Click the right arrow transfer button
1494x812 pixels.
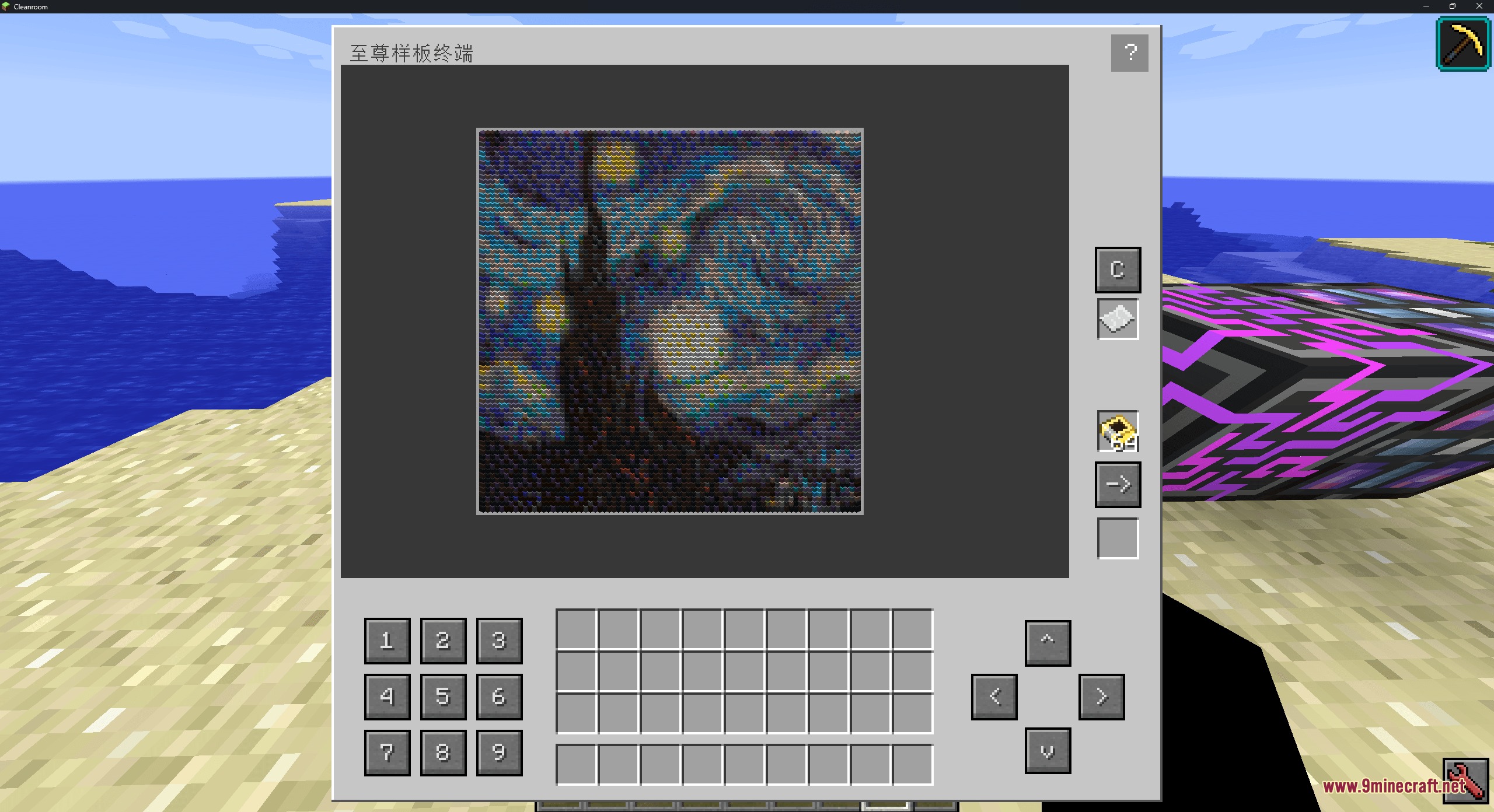(x=1118, y=485)
